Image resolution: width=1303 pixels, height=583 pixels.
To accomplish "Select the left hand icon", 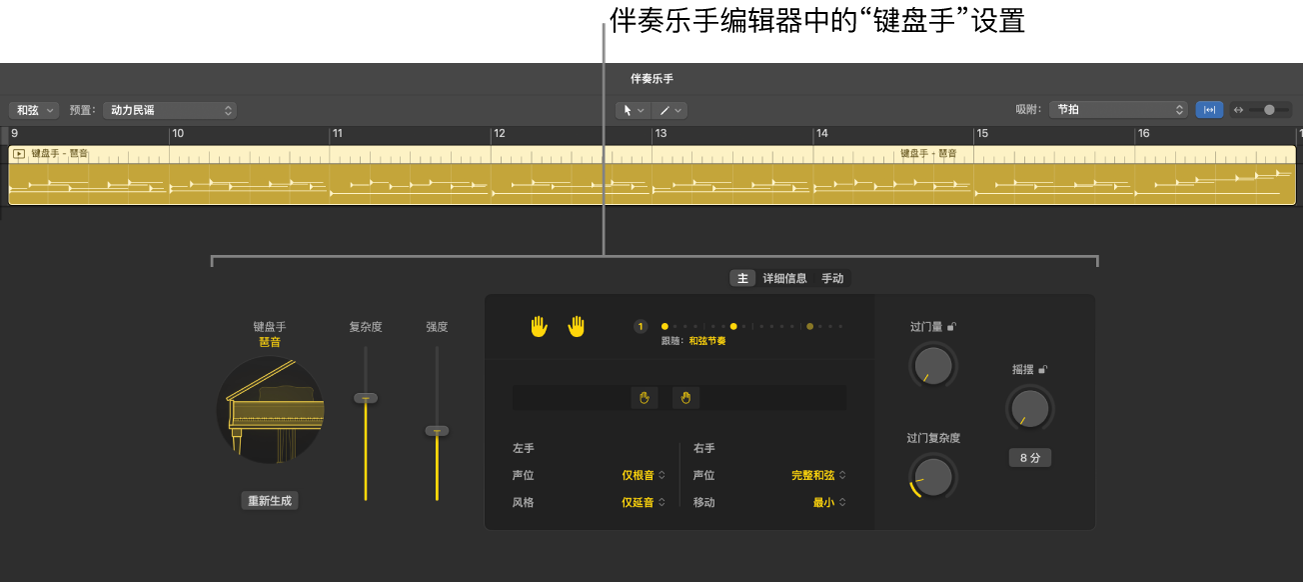I will [x=538, y=325].
